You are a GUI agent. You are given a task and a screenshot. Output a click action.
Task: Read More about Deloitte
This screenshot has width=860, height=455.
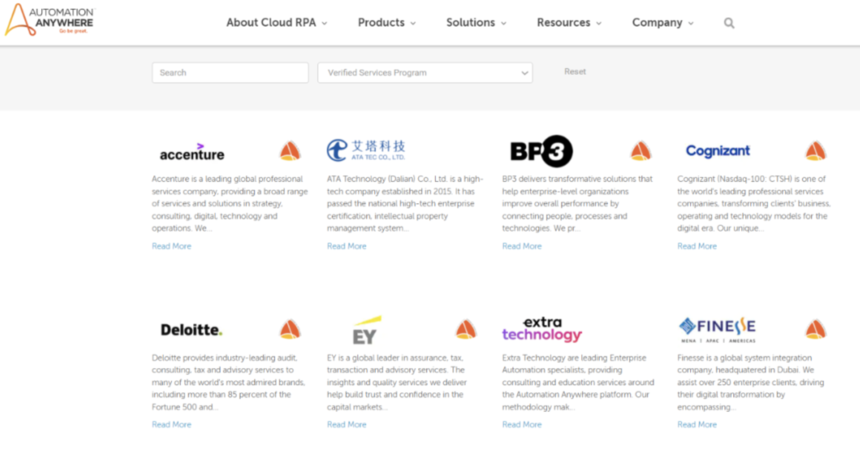[x=172, y=424]
